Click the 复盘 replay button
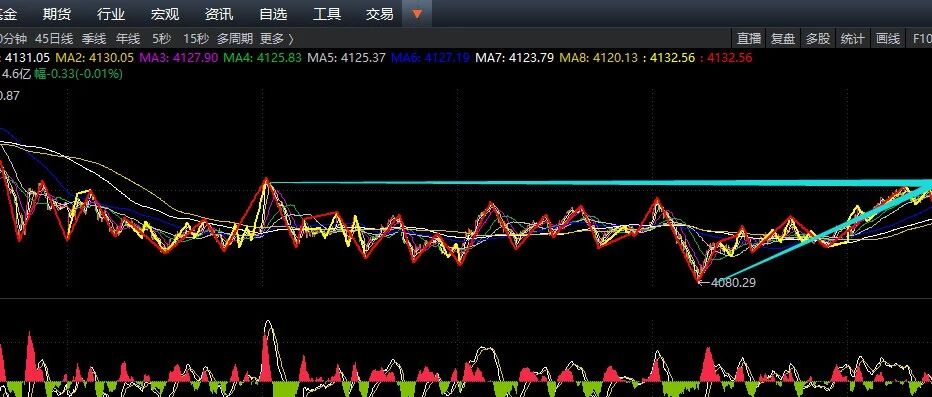 [x=783, y=39]
